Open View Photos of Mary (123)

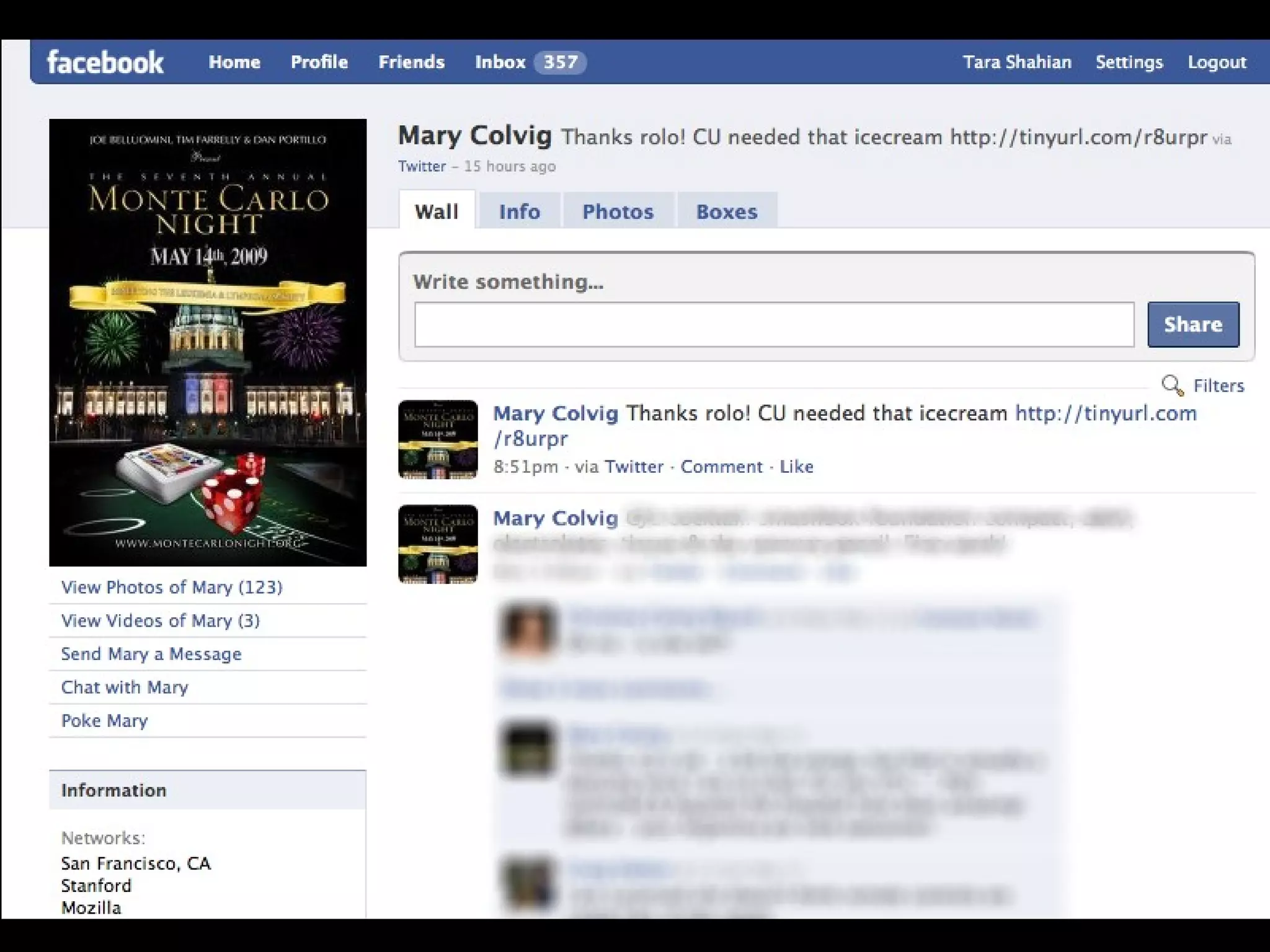[172, 587]
